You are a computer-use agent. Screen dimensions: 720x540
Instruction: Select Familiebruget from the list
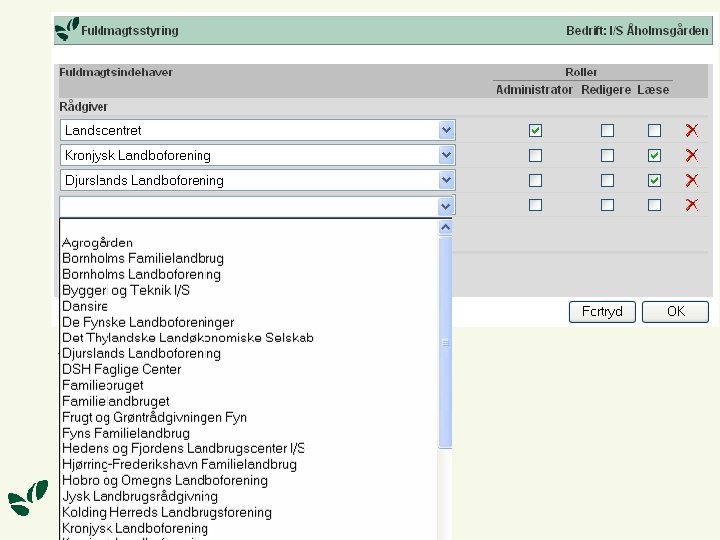click(x=103, y=385)
